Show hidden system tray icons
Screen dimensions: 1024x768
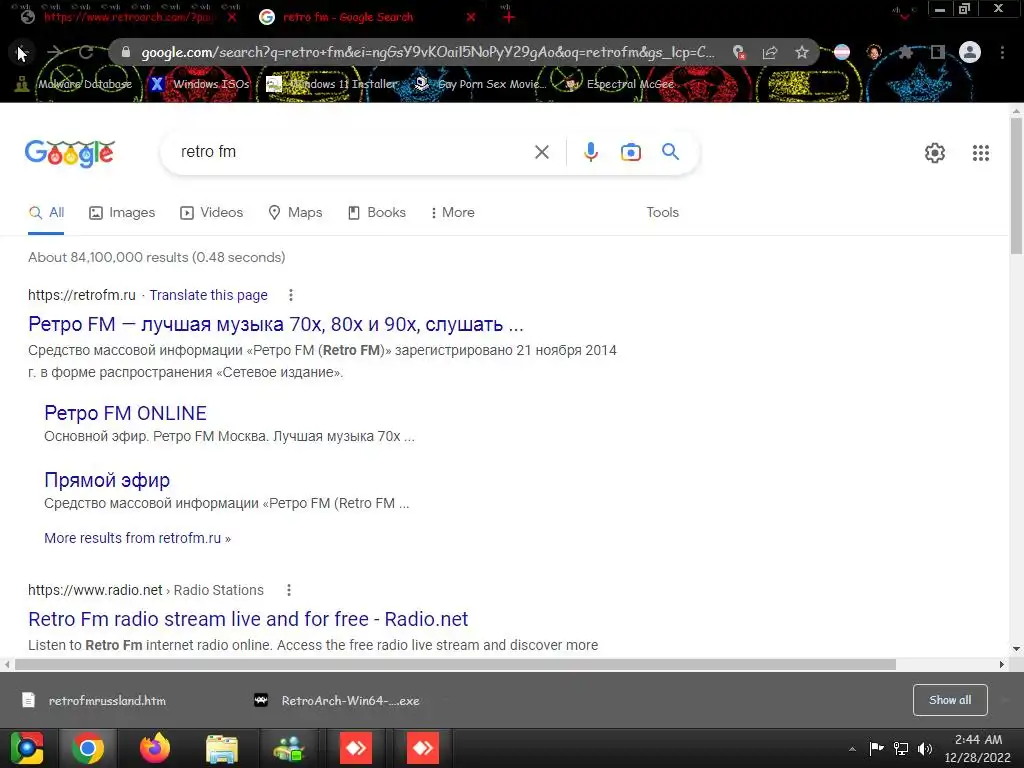[852, 749]
